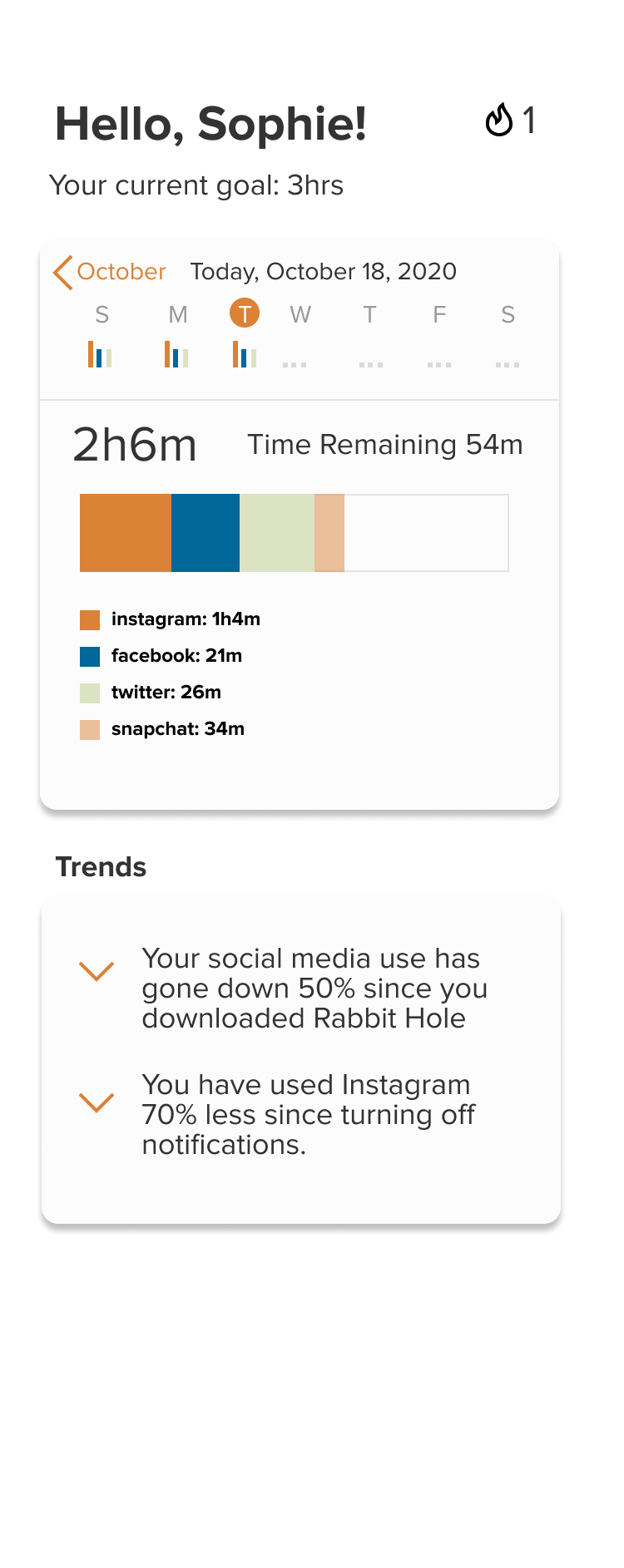
Task: Click the Instagram segment of usage bar
Action: 126,533
